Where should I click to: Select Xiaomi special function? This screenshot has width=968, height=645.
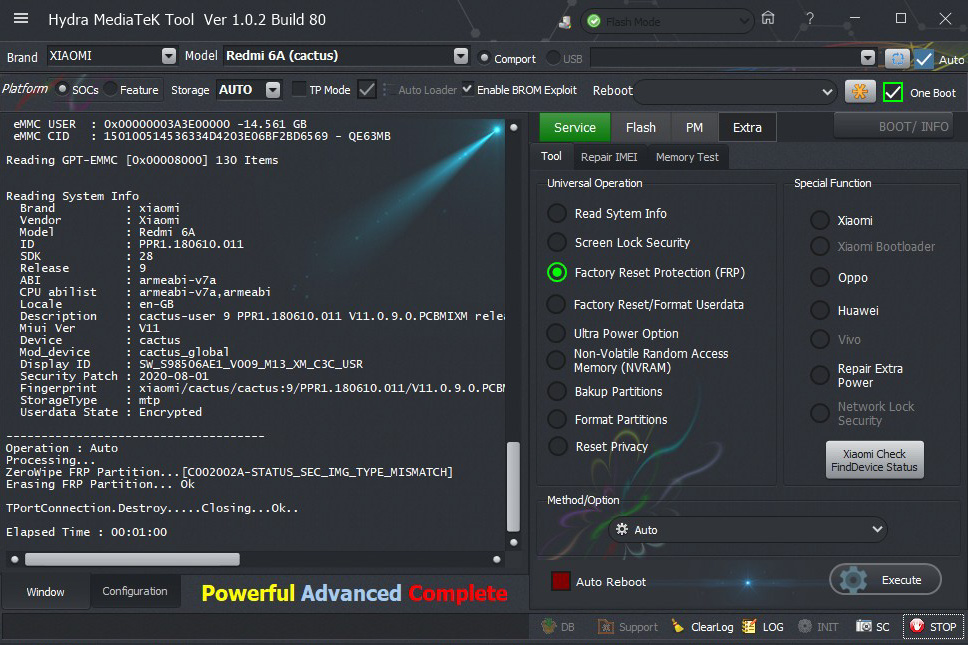click(820, 220)
